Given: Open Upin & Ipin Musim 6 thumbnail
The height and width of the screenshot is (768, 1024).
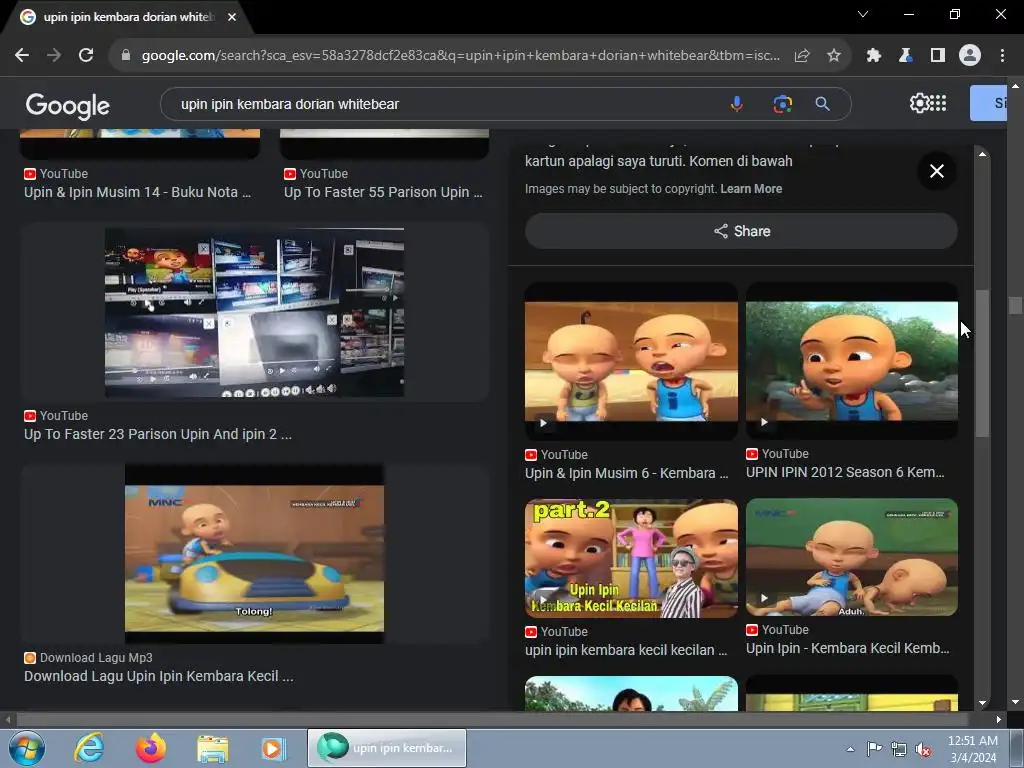Looking at the screenshot, I should click(631, 361).
